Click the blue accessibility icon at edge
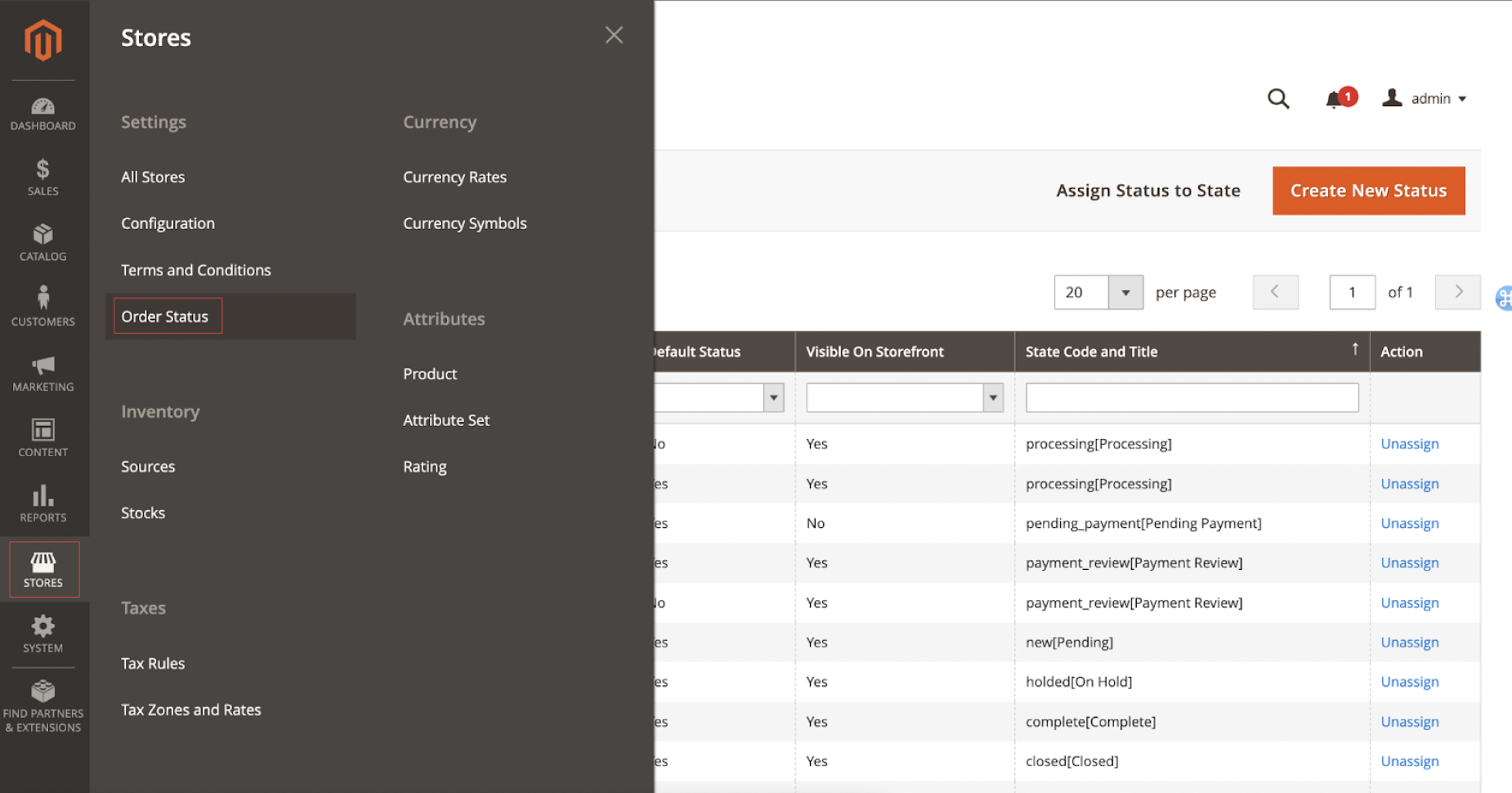 point(1504,298)
